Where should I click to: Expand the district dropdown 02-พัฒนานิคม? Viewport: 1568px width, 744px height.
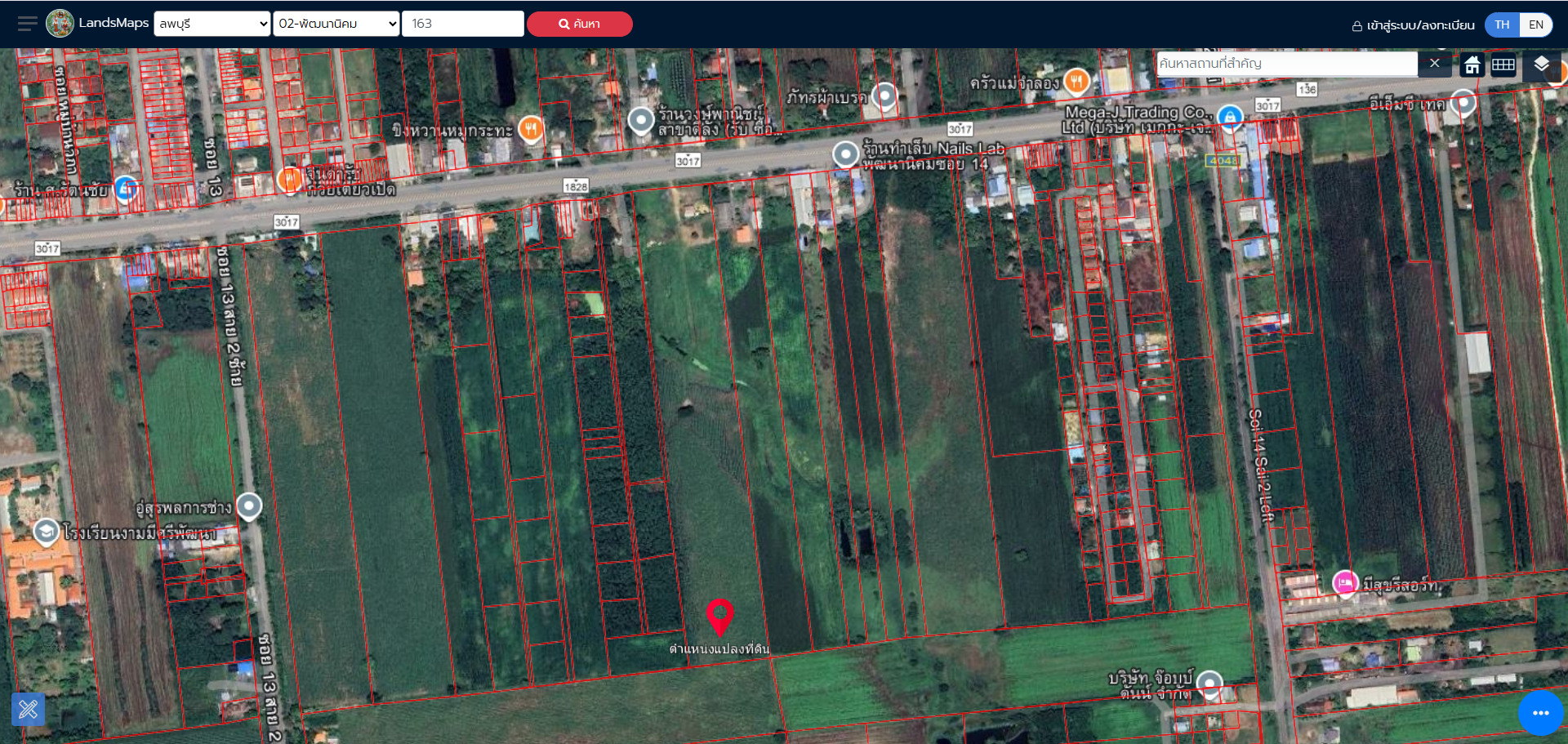pos(336,24)
